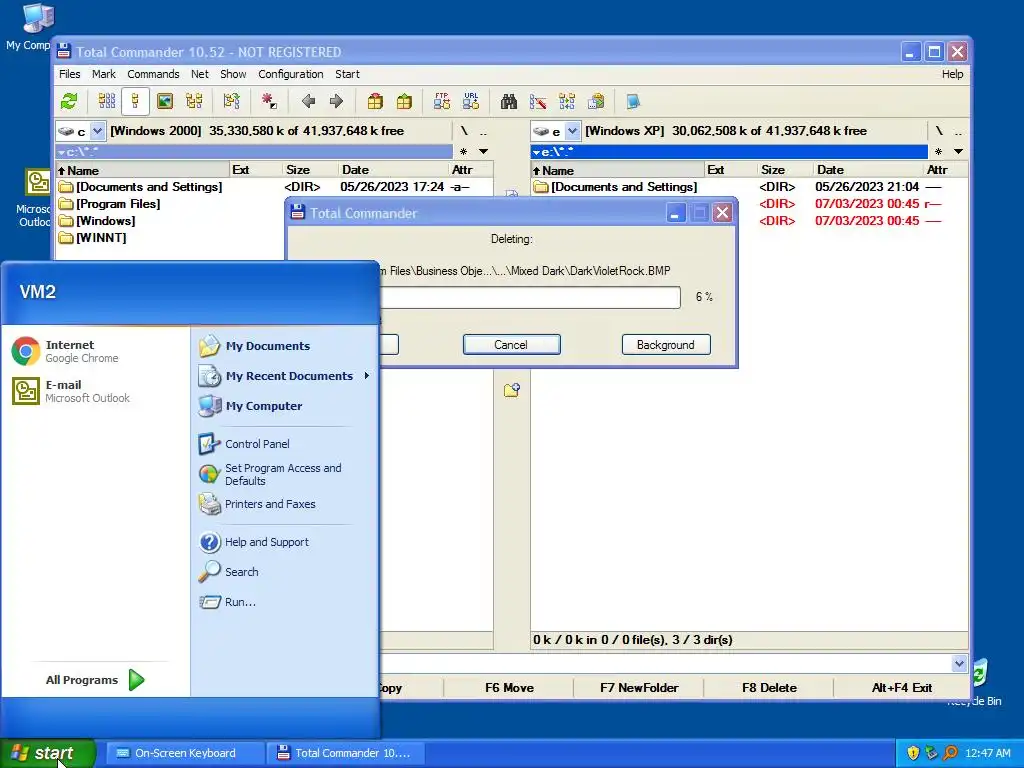Click right panel favorites asterisk button
This screenshot has height=768, width=1024.
pos(938,152)
